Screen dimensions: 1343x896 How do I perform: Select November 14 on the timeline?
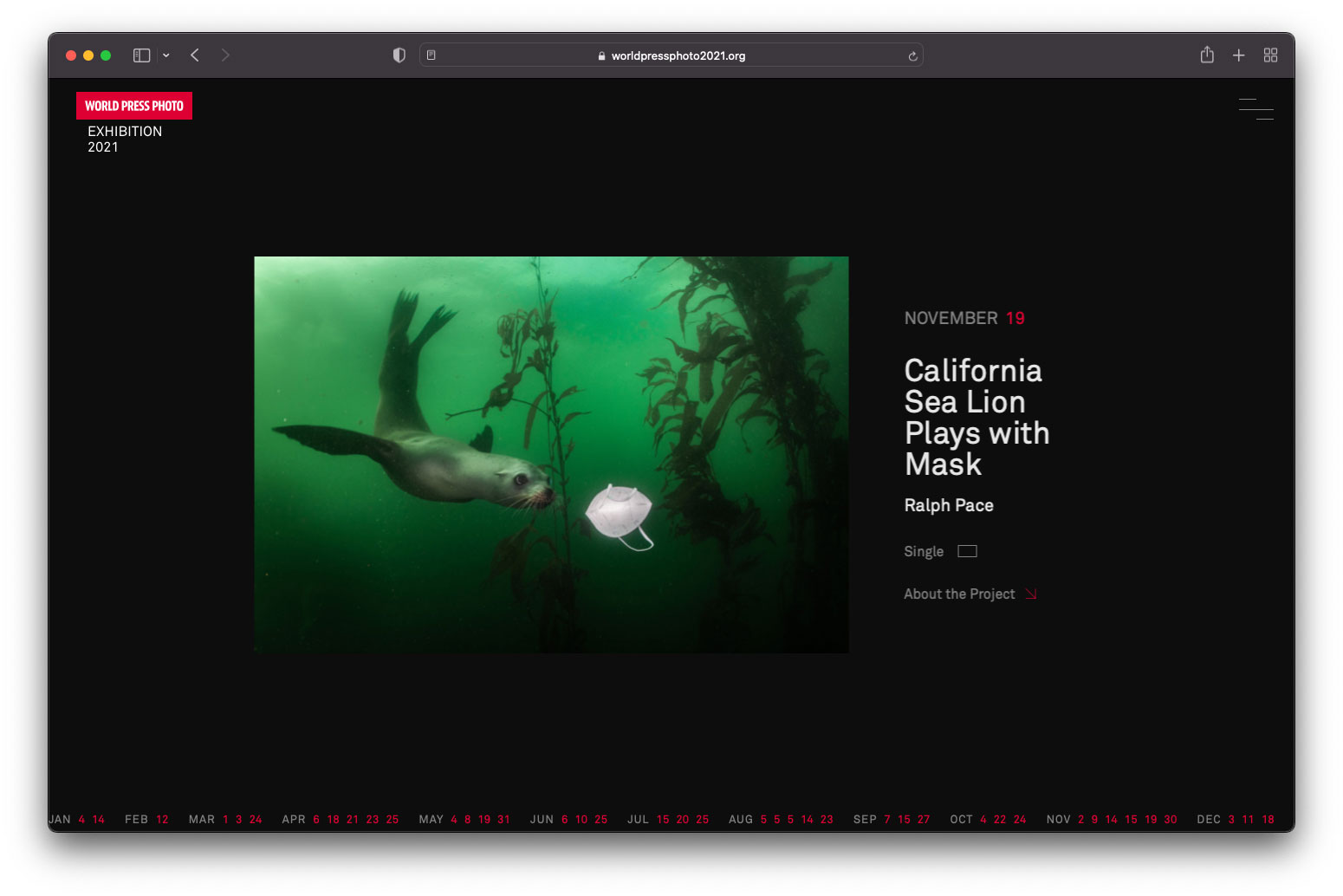pyautogui.click(x=1112, y=819)
